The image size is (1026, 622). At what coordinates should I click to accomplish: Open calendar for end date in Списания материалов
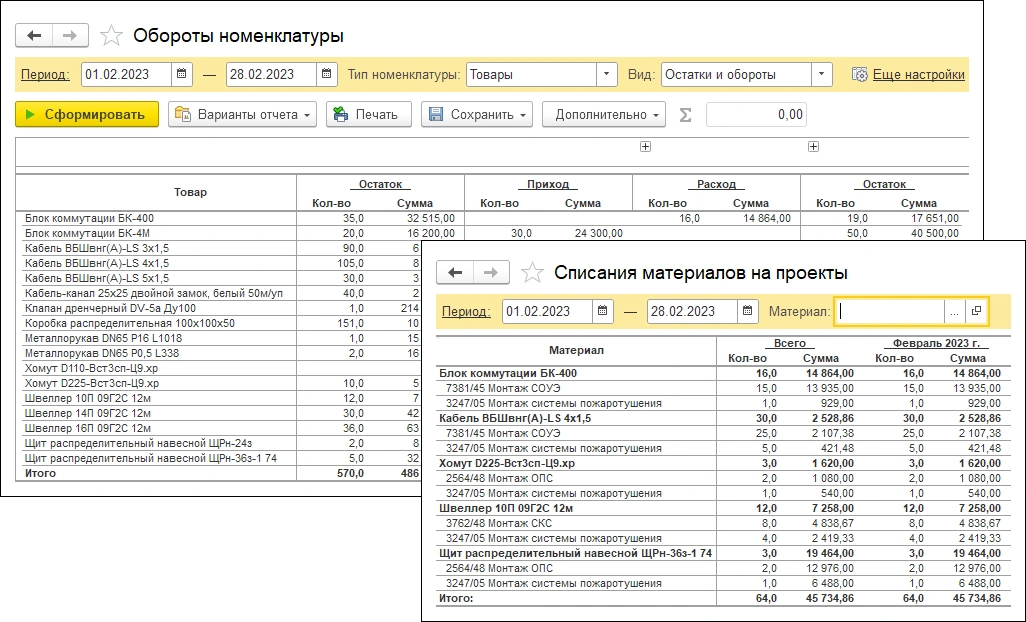click(747, 311)
